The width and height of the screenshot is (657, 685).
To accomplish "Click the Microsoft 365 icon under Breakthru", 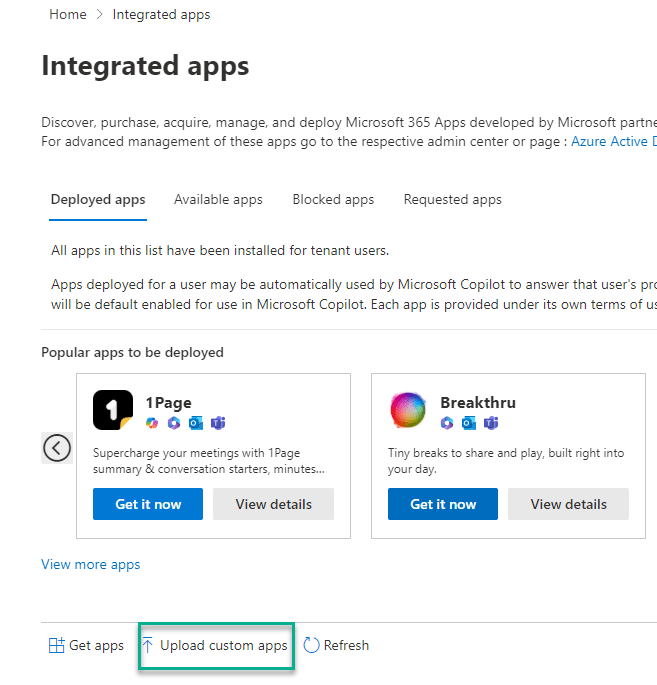I will click(447, 423).
